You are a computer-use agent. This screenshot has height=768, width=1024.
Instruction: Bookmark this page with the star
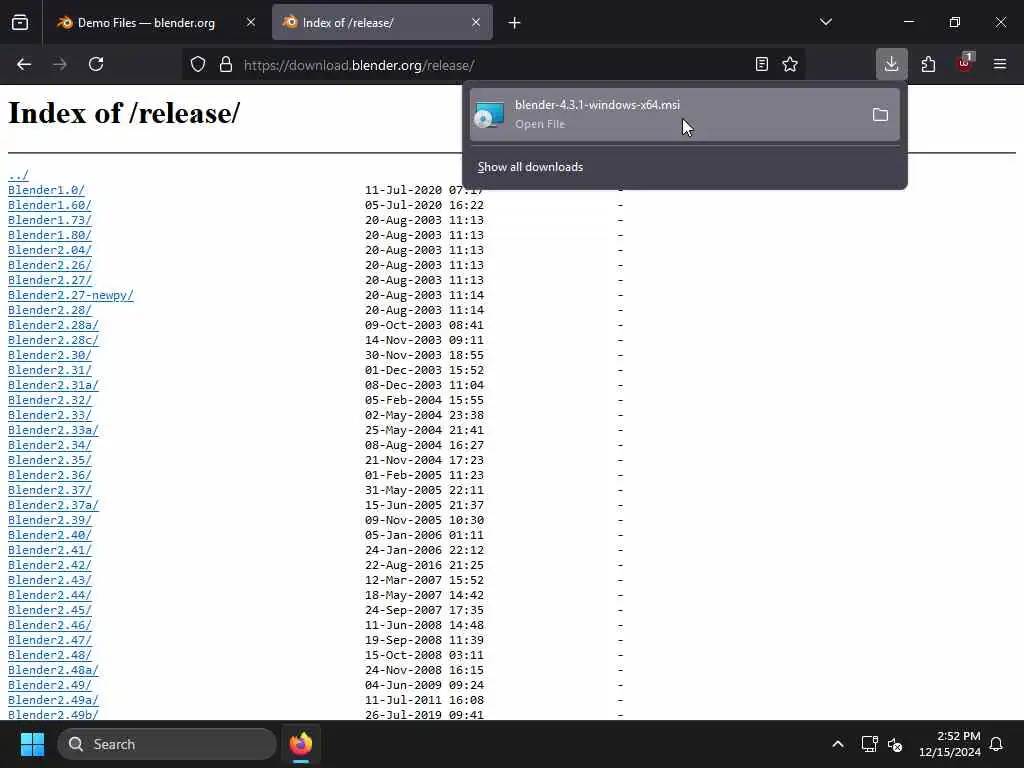pyautogui.click(x=790, y=64)
